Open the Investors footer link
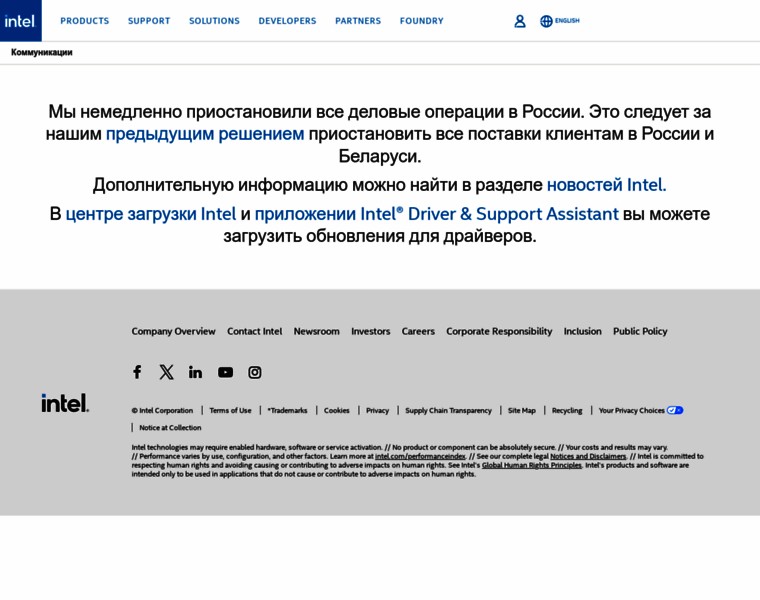Image resolution: width=760 pixels, height=600 pixels. point(371,332)
